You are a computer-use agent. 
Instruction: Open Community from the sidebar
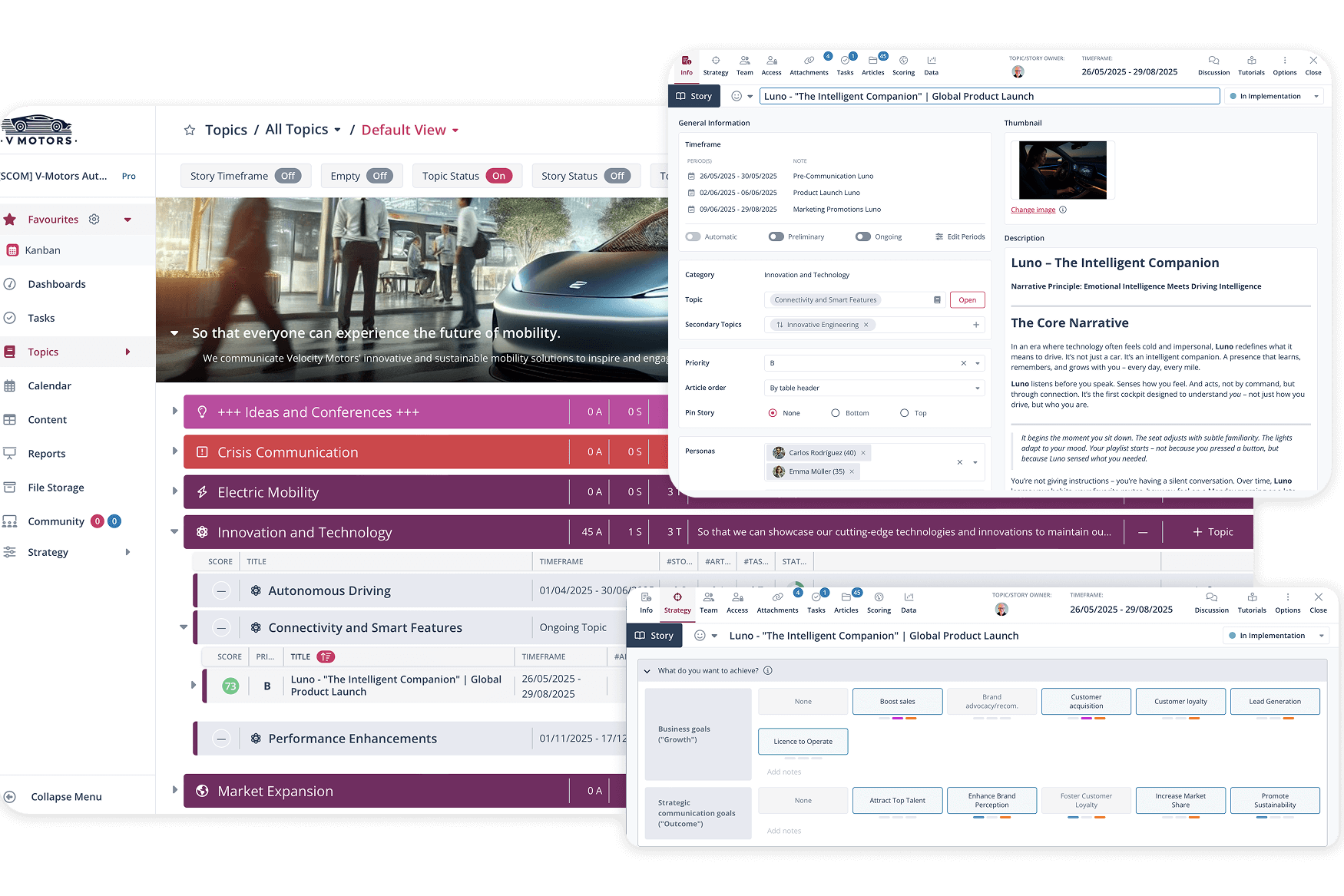pos(56,521)
